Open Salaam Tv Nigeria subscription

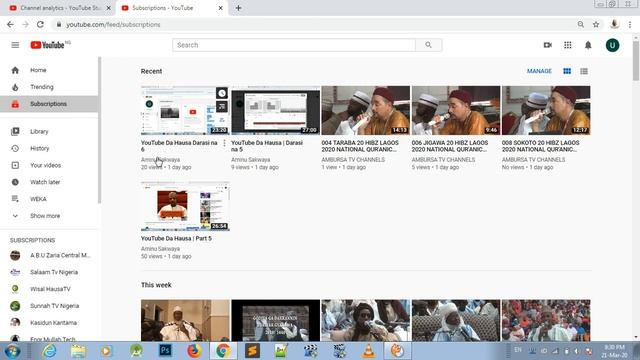[x=49, y=272]
